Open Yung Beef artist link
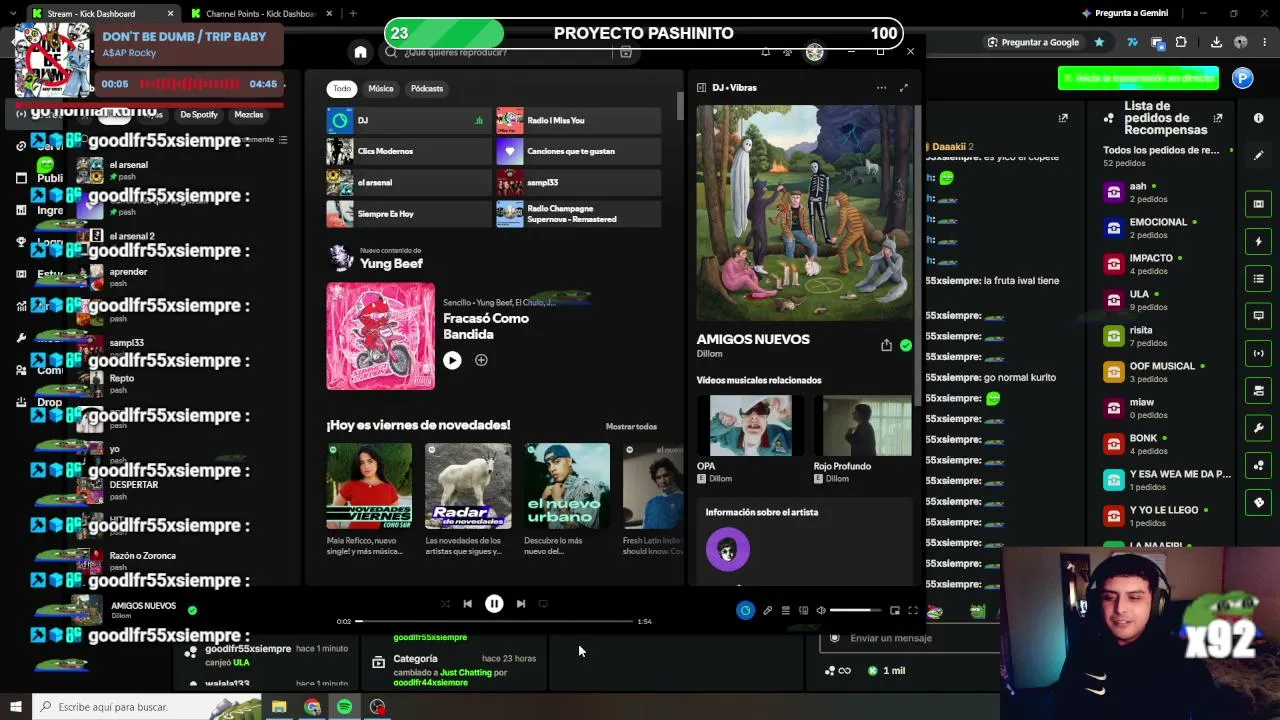1280x720 pixels. point(391,264)
